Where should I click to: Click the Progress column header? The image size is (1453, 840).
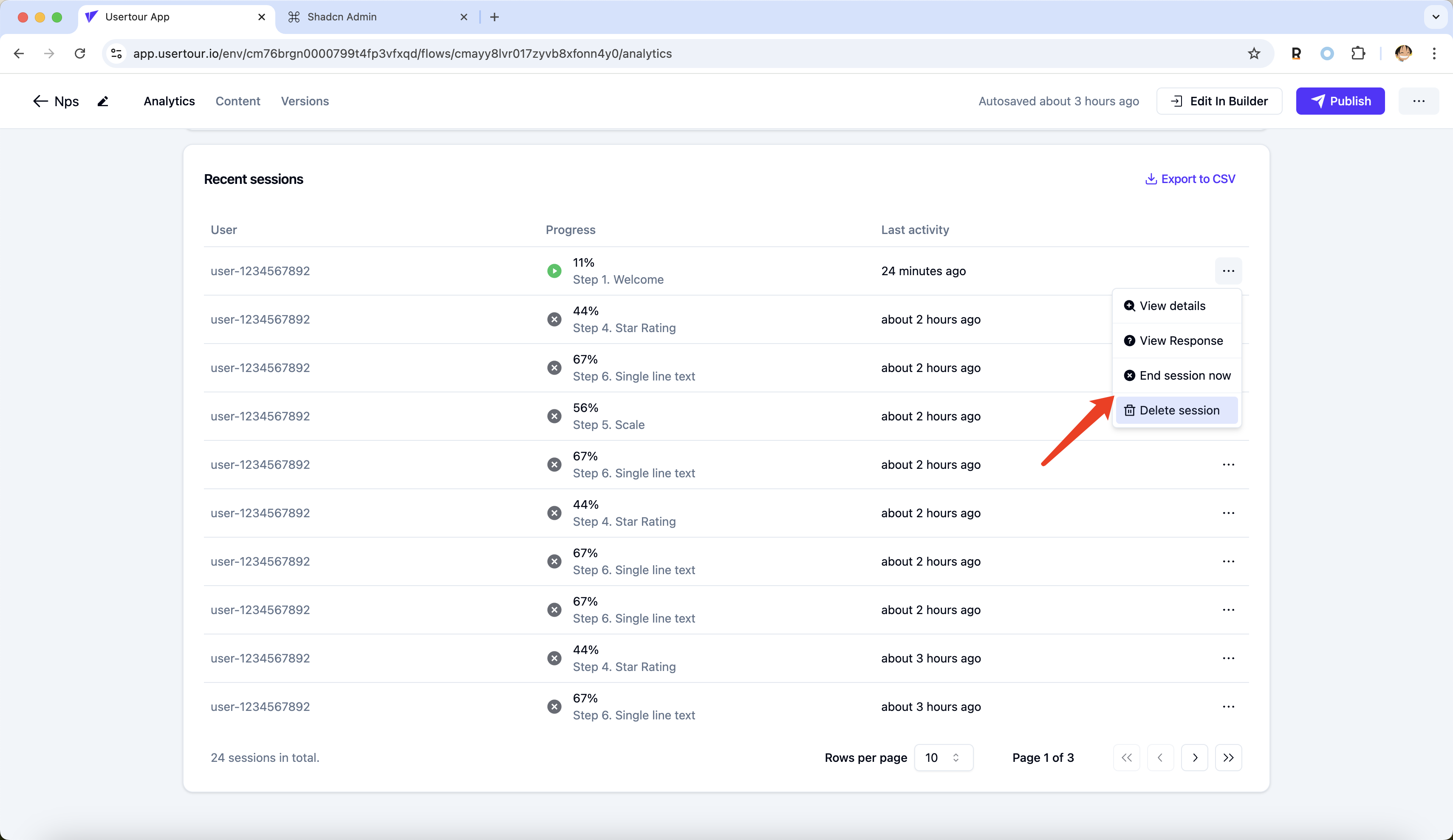click(x=570, y=229)
